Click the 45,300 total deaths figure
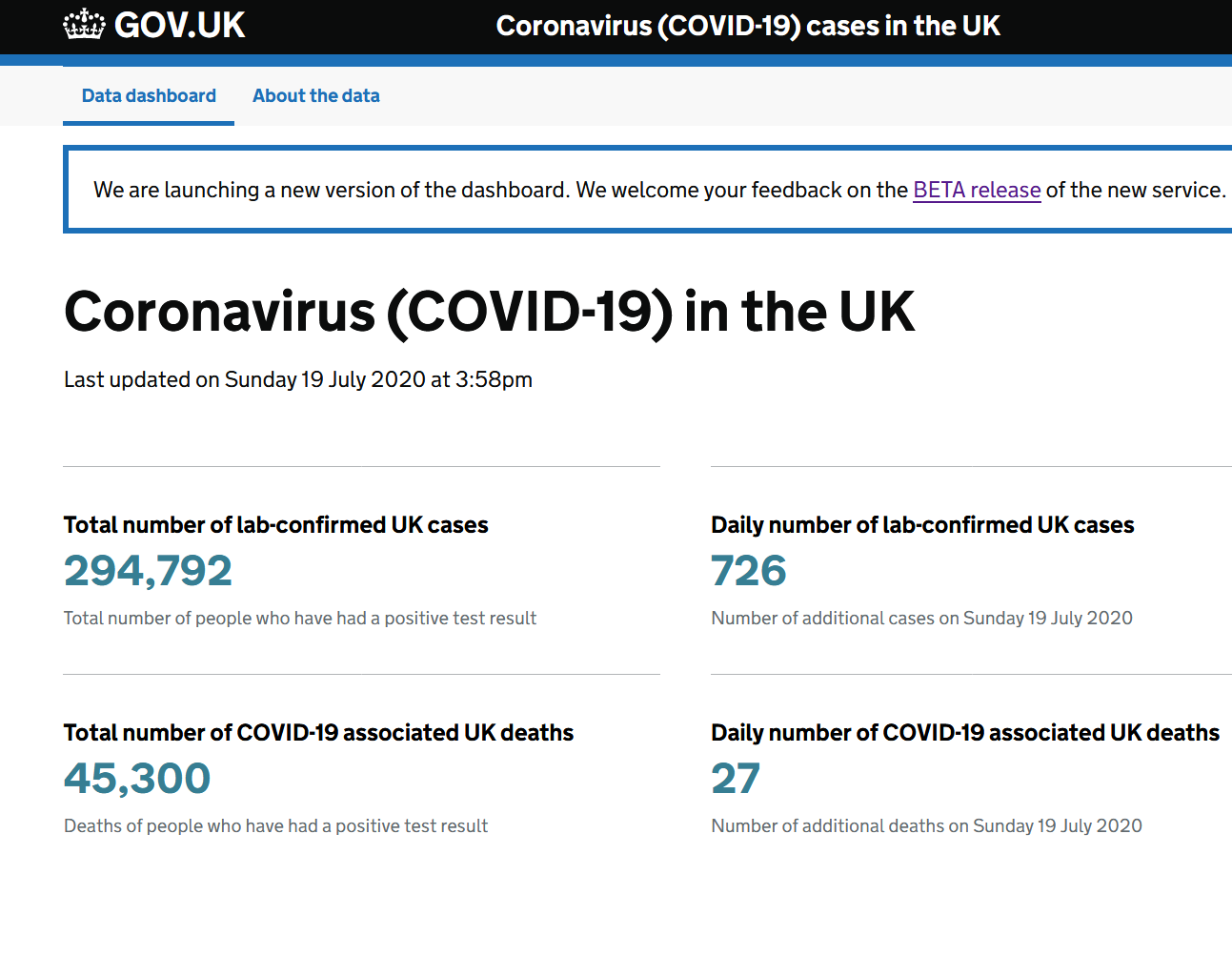1232x956 pixels. 137,779
